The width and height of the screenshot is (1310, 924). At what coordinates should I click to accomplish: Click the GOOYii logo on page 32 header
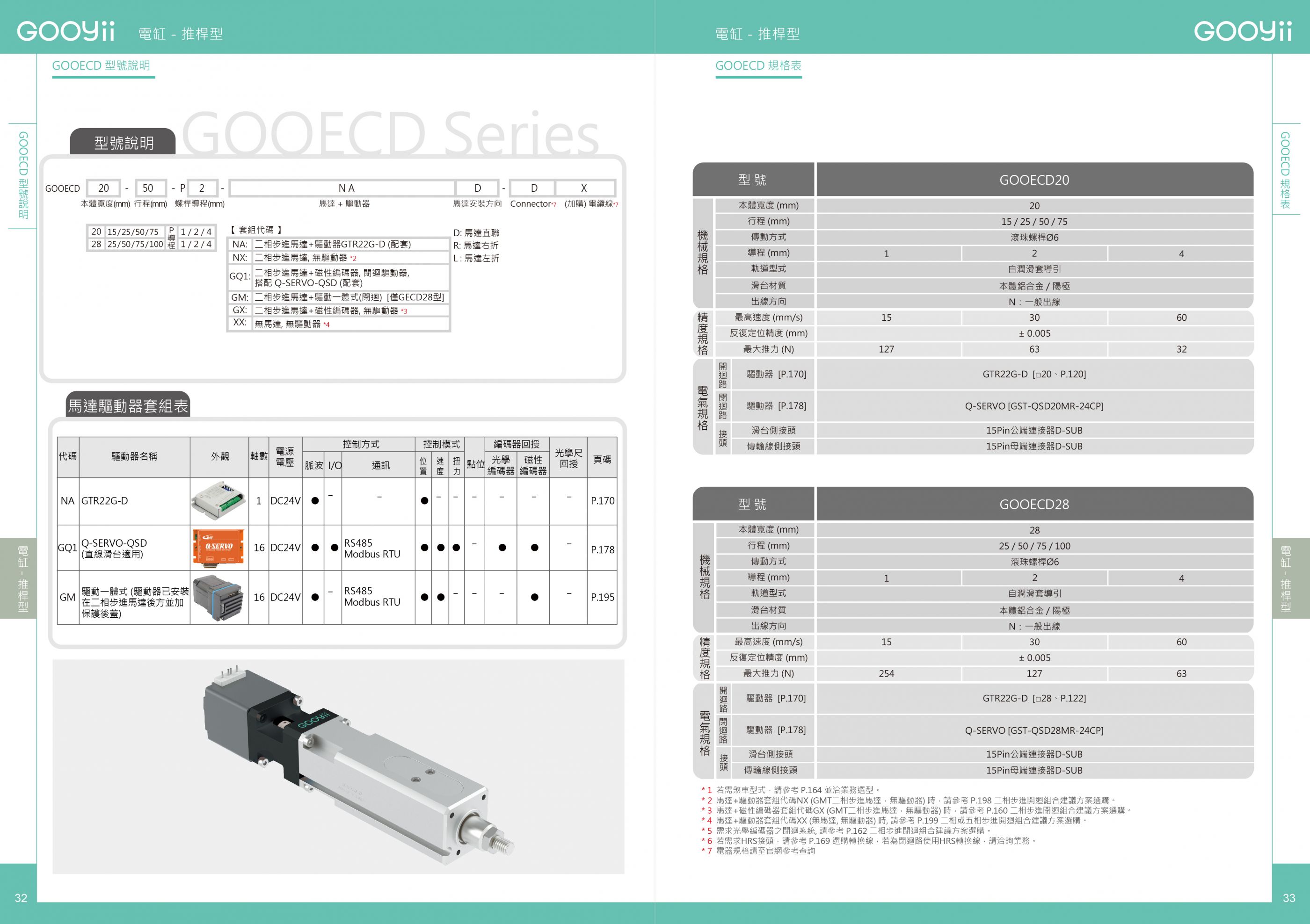[x=65, y=31]
